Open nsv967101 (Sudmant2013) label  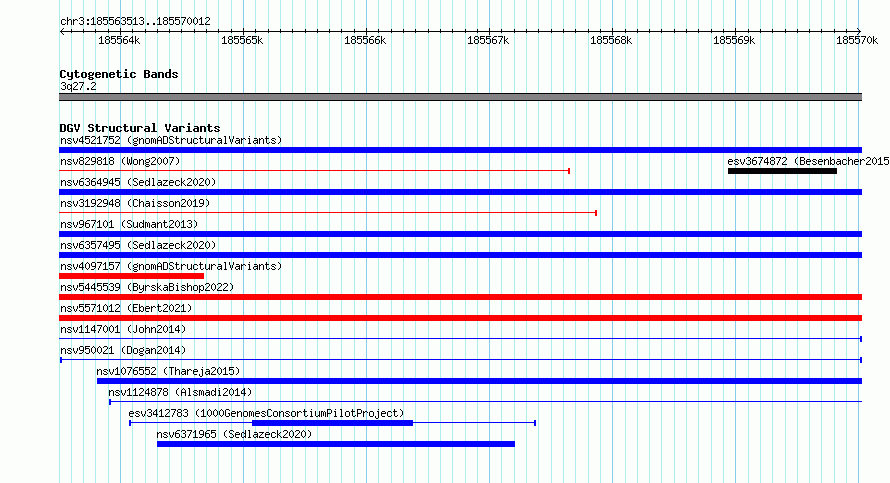[129, 224]
